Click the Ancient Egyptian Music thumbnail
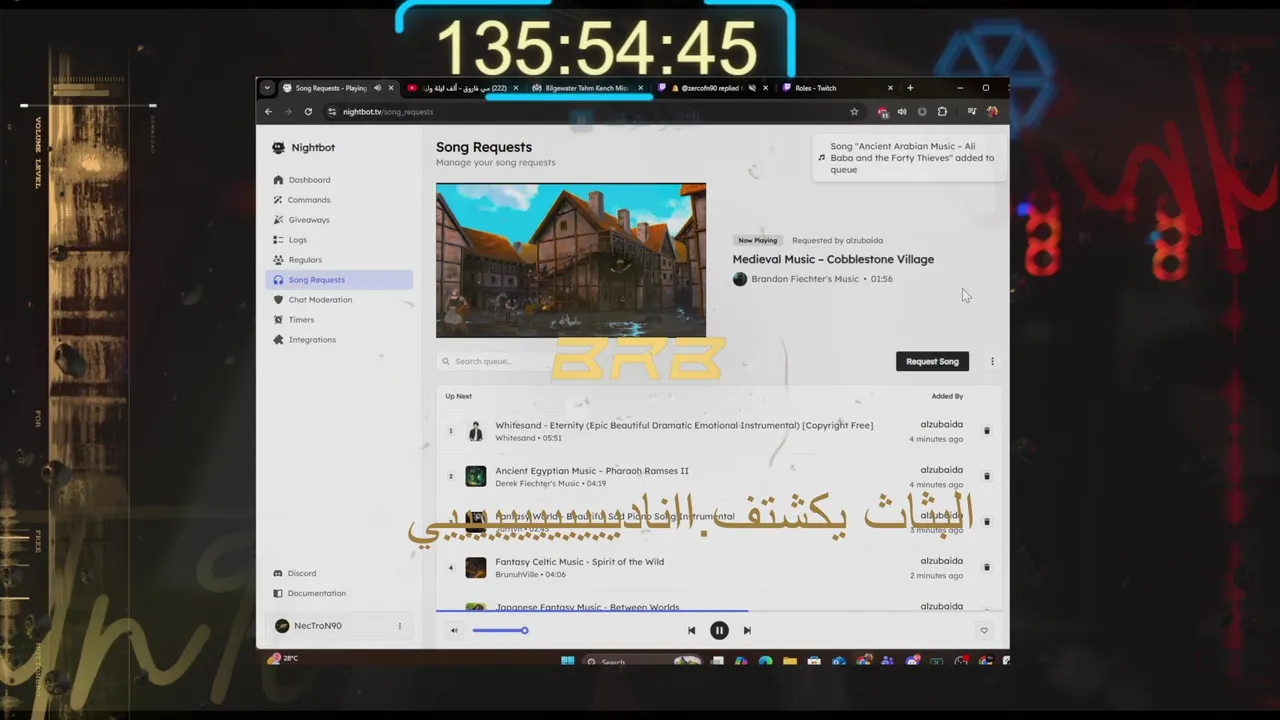This screenshot has width=1280, height=720. point(476,476)
